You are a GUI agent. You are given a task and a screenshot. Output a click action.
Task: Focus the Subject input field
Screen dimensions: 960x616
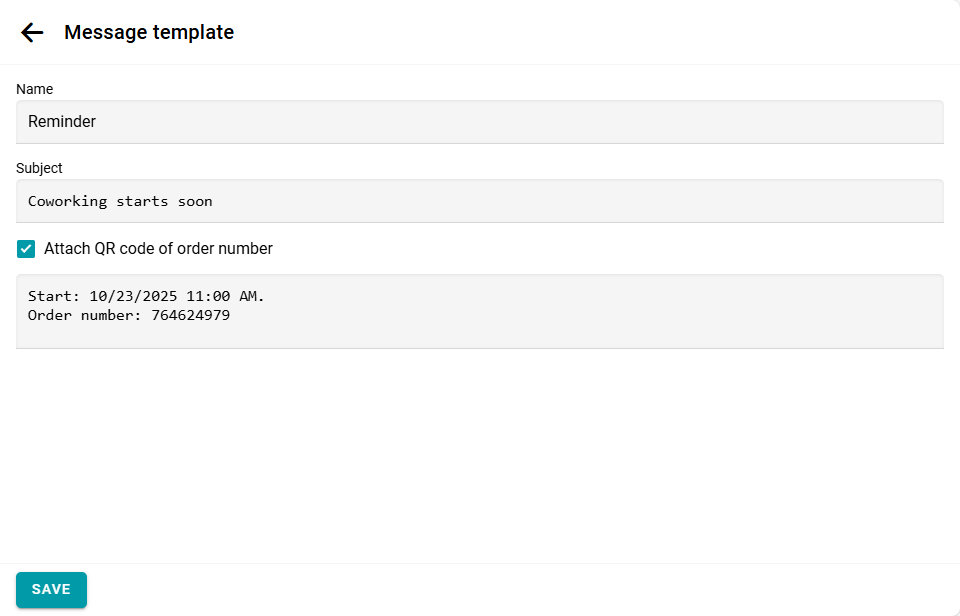pyautogui.click(x=480, y=201)
